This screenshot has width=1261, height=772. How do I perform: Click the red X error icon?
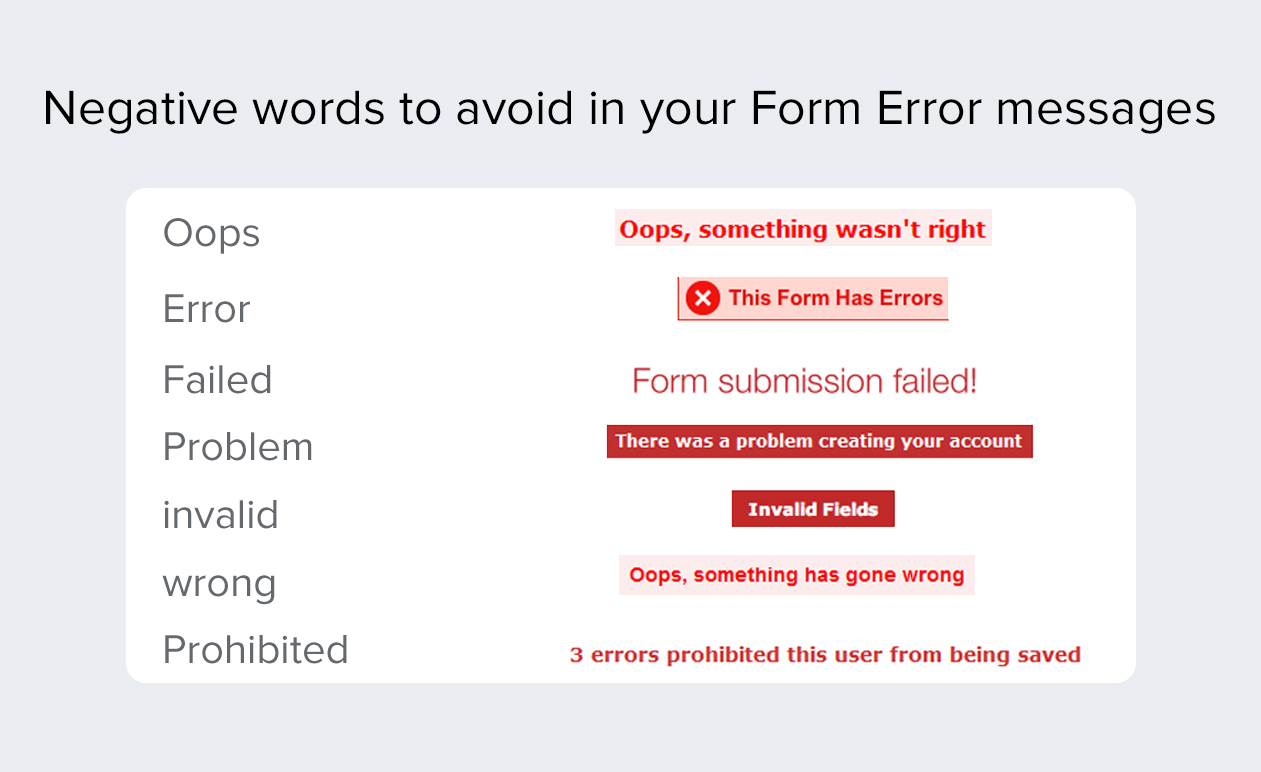703,298
